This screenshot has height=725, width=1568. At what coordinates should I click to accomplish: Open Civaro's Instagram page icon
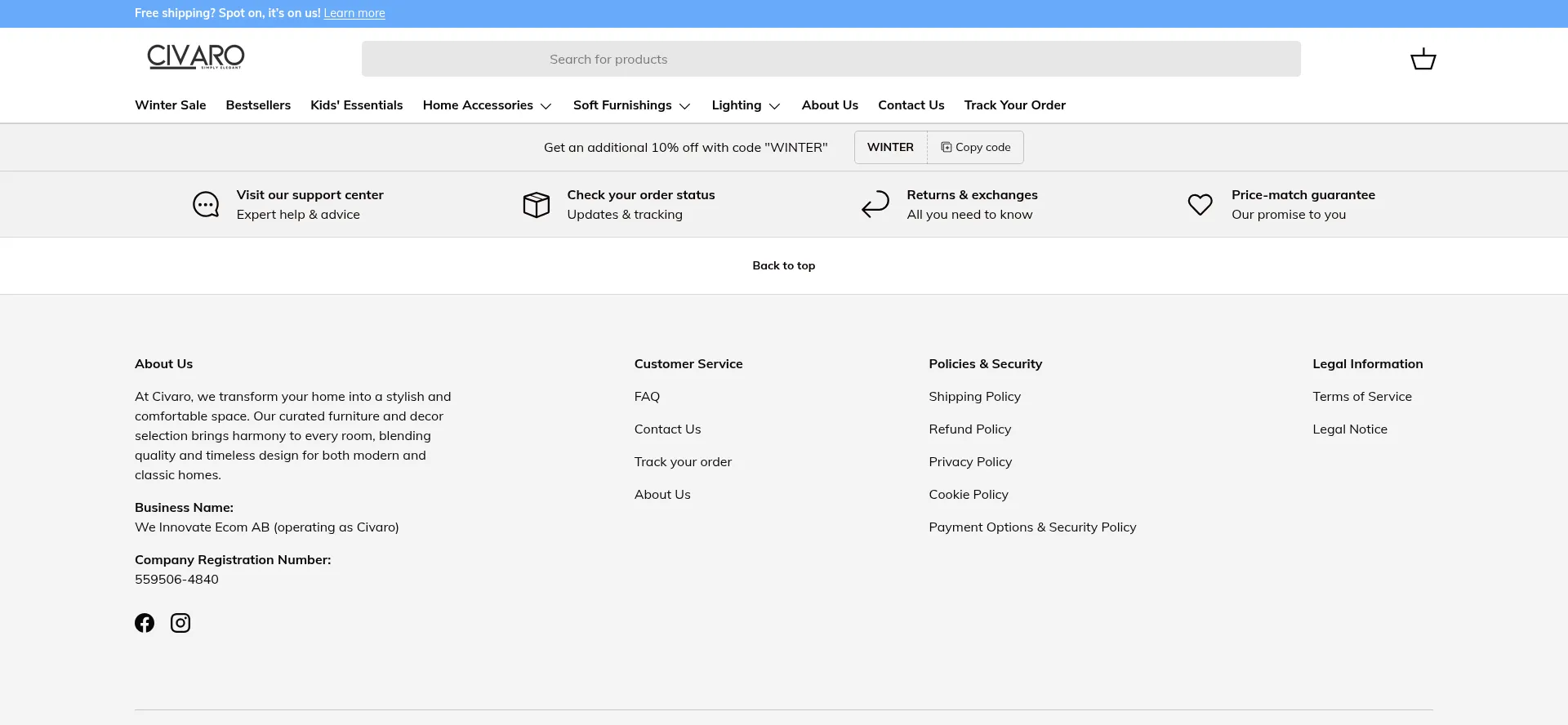coord(180,623)
